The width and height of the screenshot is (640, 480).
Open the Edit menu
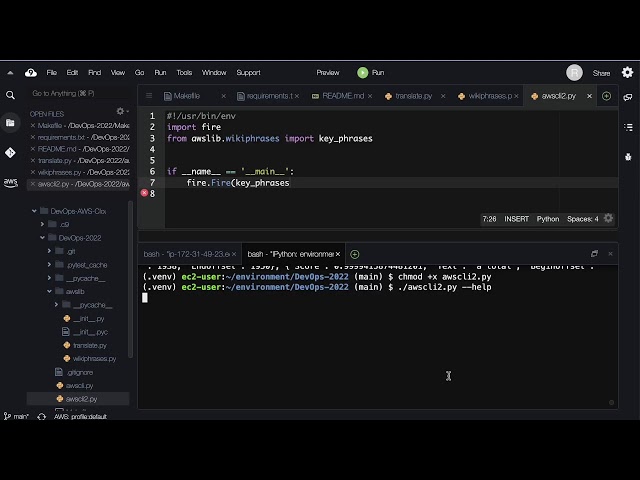[x=72, y=73]
